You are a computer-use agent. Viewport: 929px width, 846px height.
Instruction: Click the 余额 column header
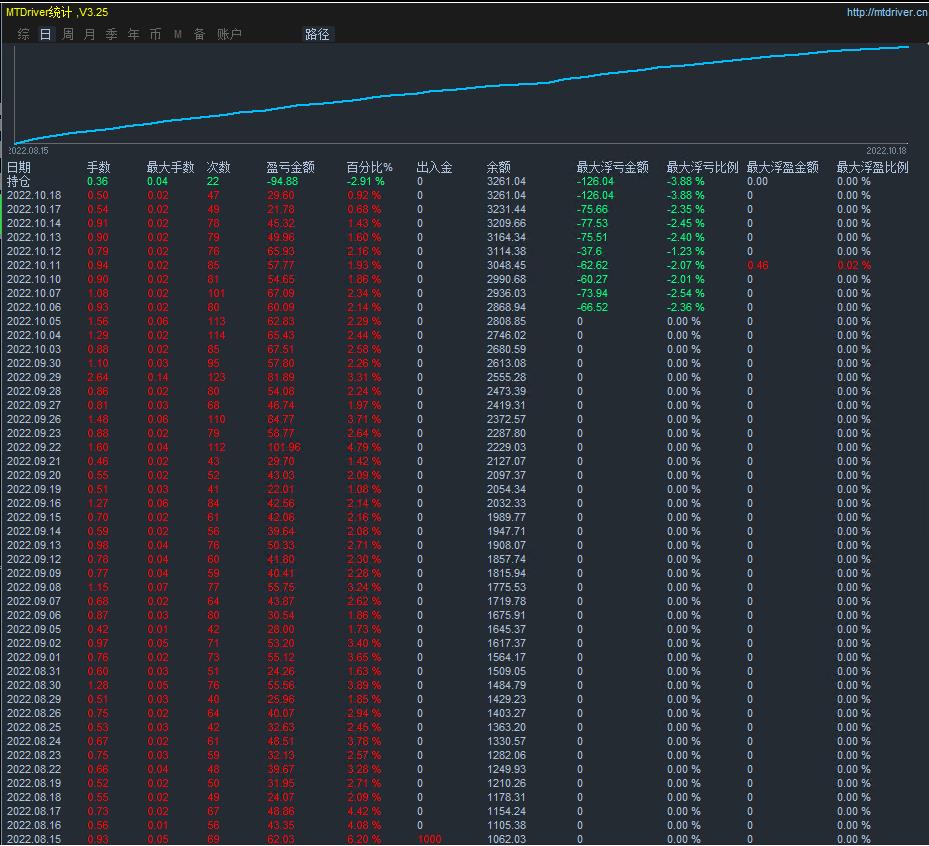click(498, 167)
